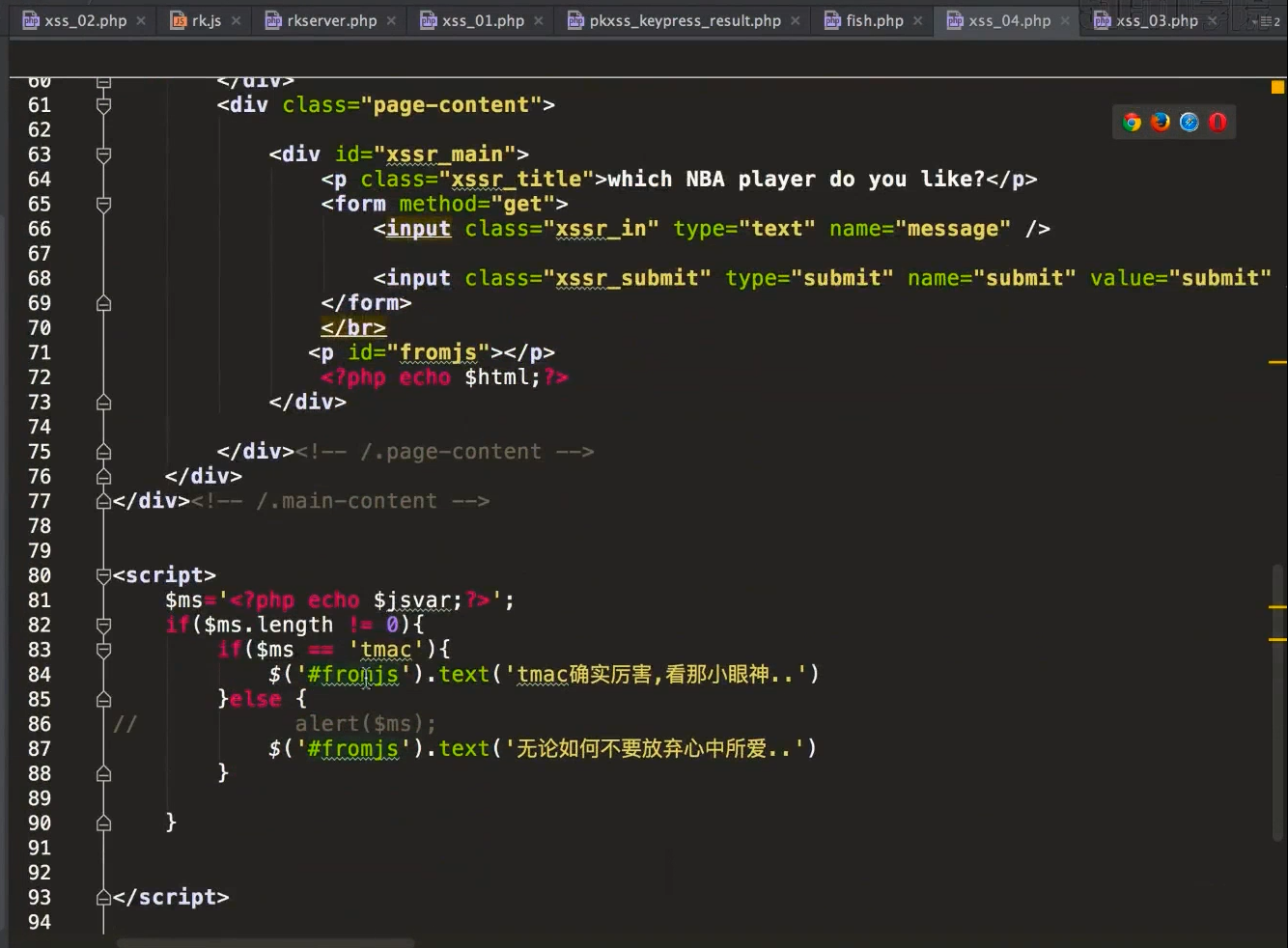The image size is (1288, 948).
Task: Click fold marker on line 75
Action: pyautogui.click(x=103, y=452)
